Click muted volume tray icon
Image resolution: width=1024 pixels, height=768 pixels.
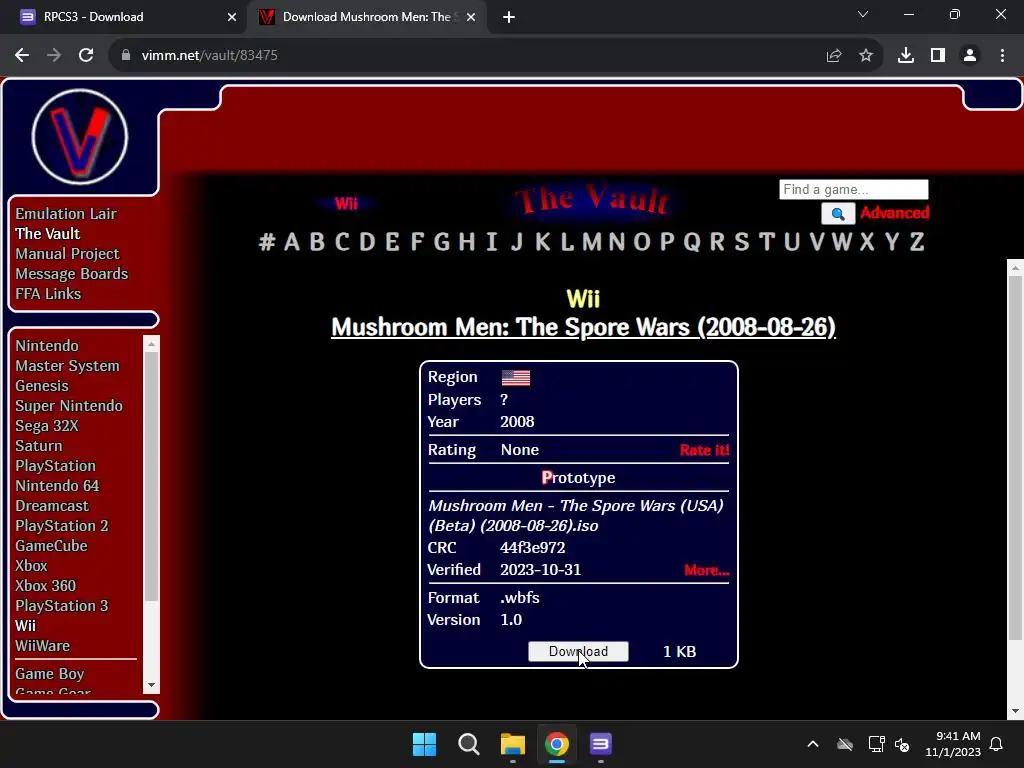902,744
